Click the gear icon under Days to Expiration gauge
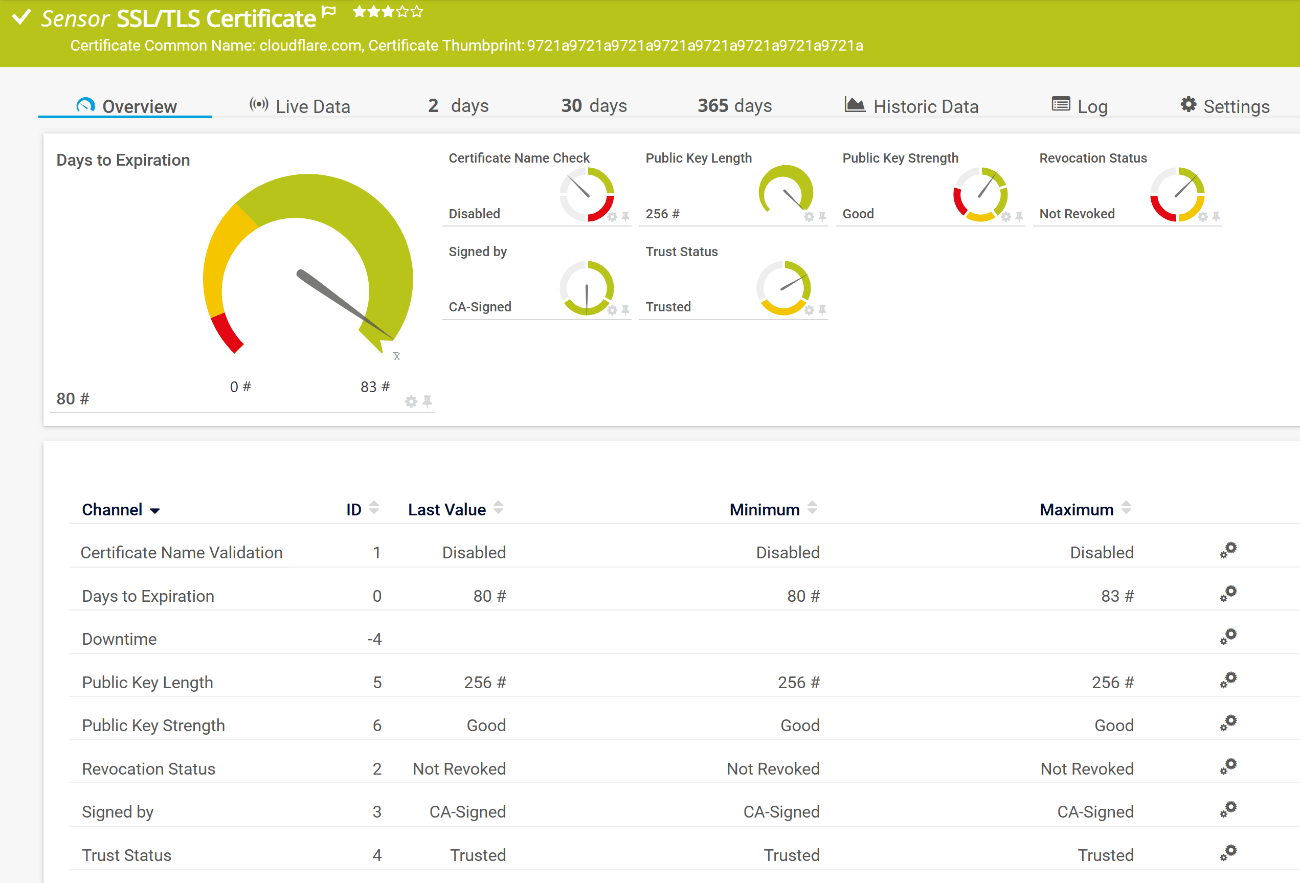The height and width of the screenshot is (883, 1300). [410, 401]
